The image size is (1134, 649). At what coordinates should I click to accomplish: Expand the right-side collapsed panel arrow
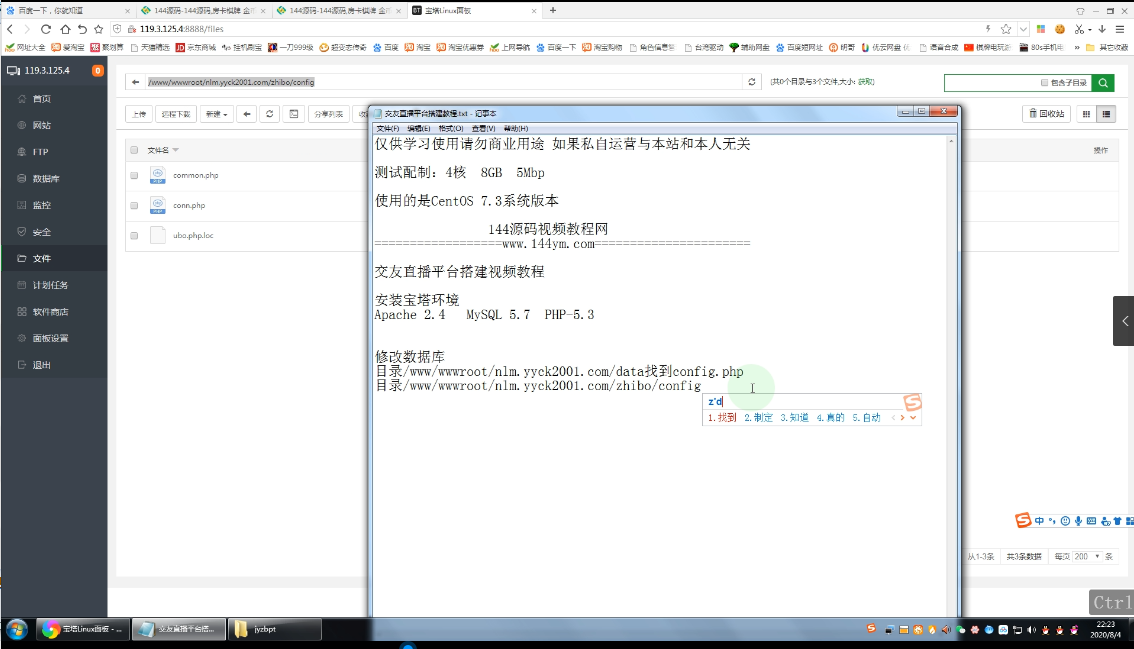[x=1124, y=321]
